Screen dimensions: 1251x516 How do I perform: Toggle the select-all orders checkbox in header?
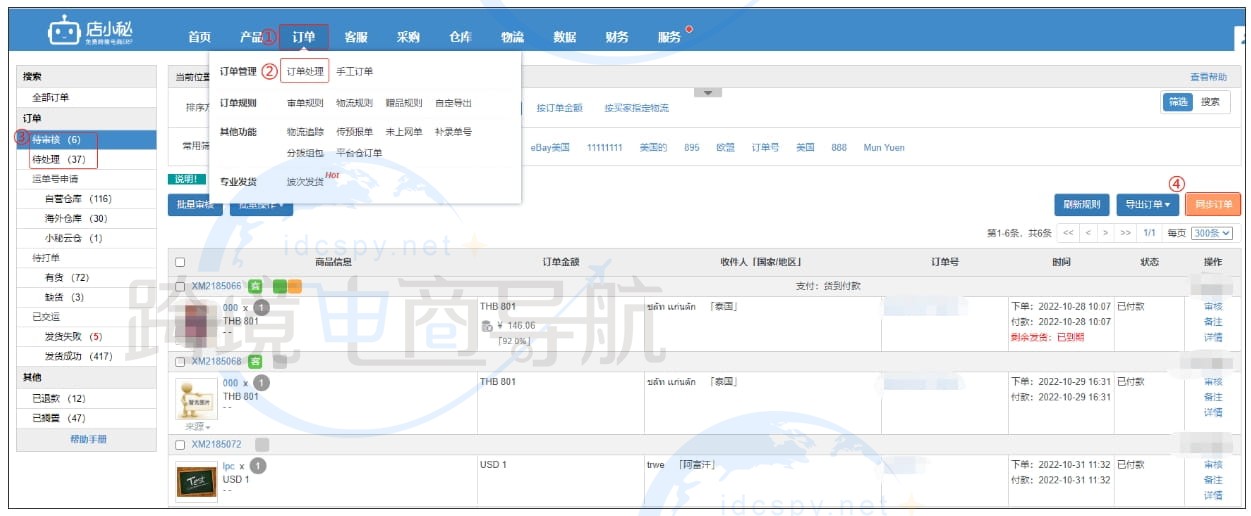[180, 263]
